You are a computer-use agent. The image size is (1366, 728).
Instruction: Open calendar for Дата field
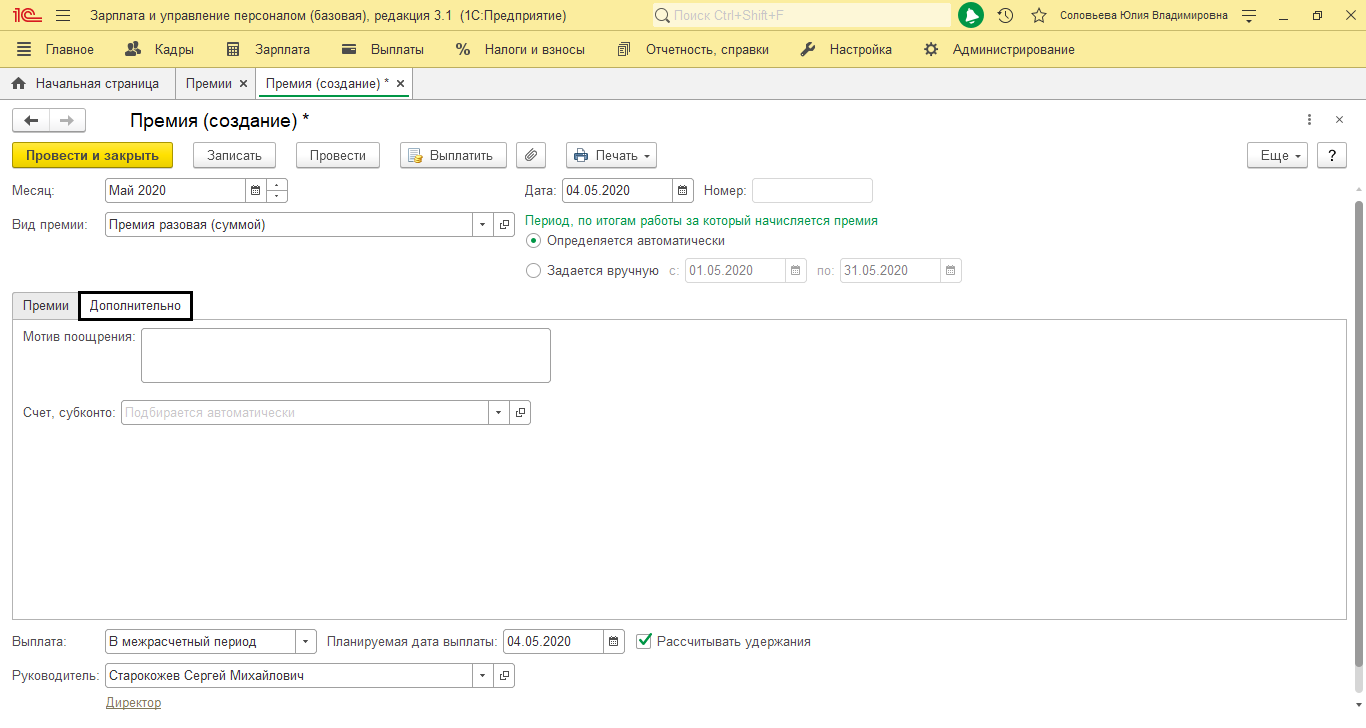pos(682,190)
